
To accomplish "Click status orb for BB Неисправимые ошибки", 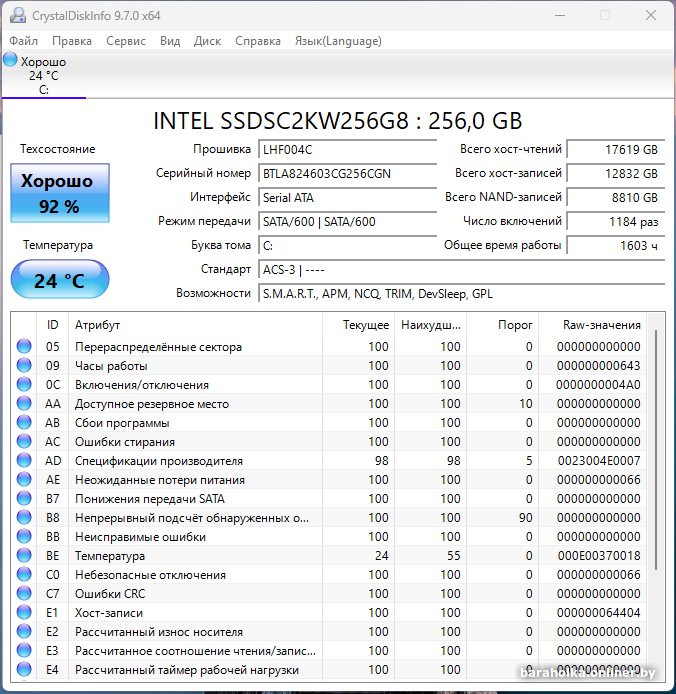I will pos(24,536).
